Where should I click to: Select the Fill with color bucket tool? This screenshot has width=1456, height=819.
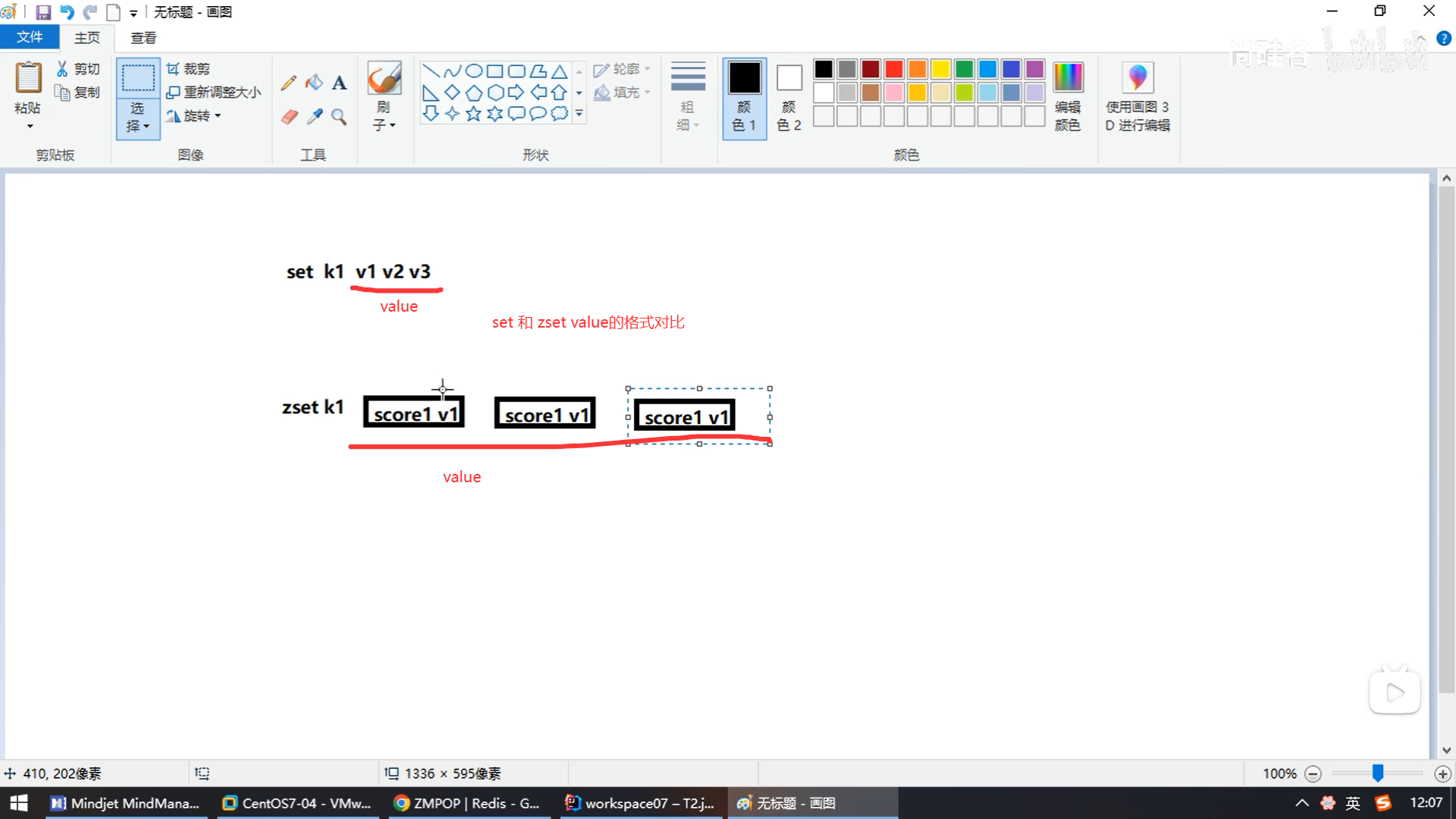(x=314, y=83)
